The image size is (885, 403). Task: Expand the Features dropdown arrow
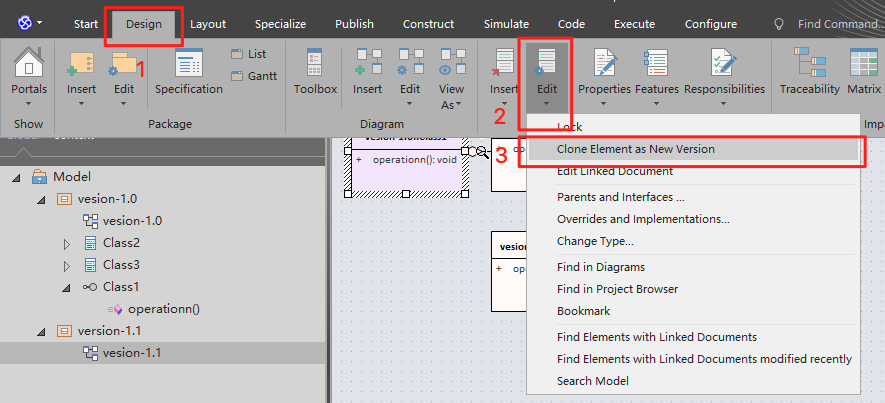[656, 104]
